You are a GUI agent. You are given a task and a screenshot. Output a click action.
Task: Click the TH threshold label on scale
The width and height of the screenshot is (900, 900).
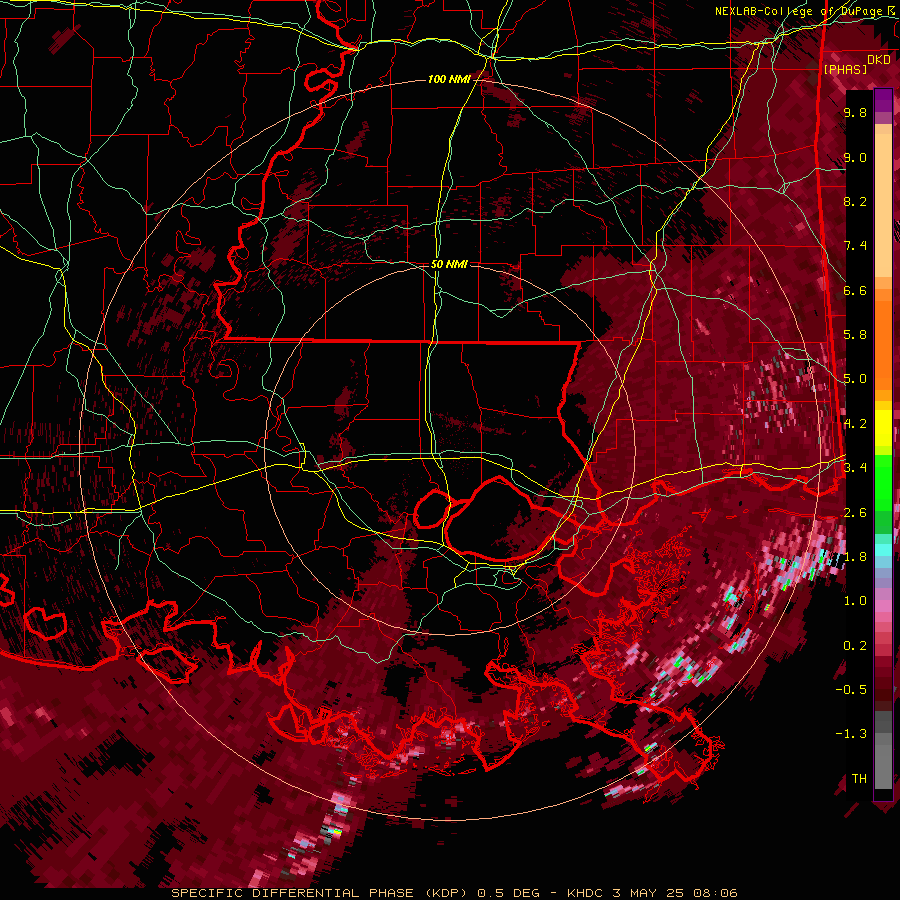[x=859, y=779]
